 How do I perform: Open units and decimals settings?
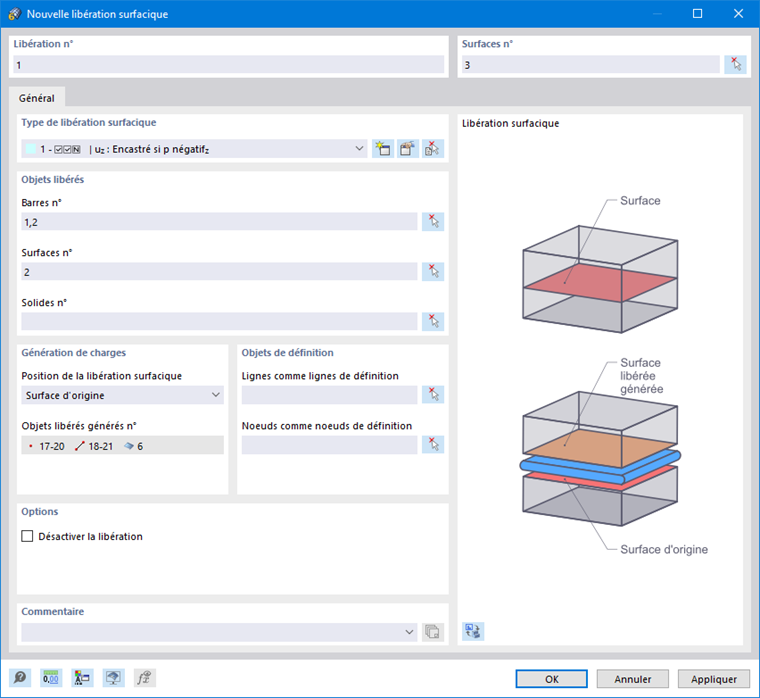pos(51,678)
